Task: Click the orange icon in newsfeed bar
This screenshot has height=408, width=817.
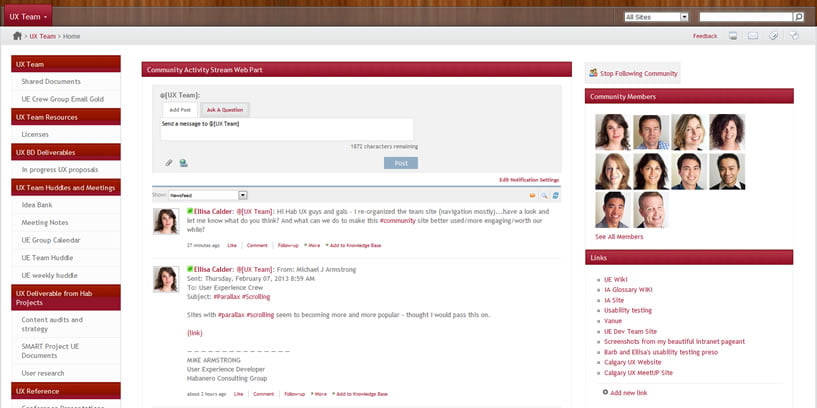Action: [533, 195]
